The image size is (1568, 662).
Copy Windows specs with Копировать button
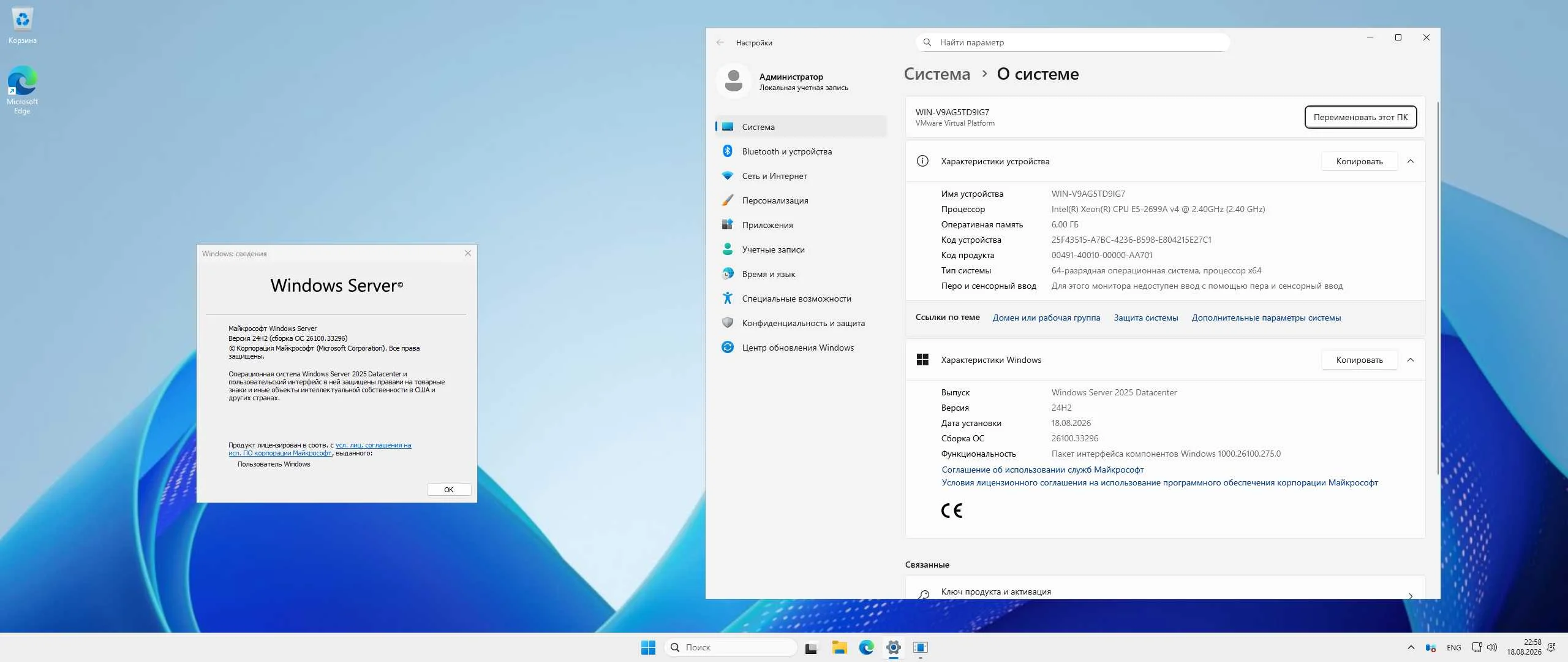tap(1359, 360)
